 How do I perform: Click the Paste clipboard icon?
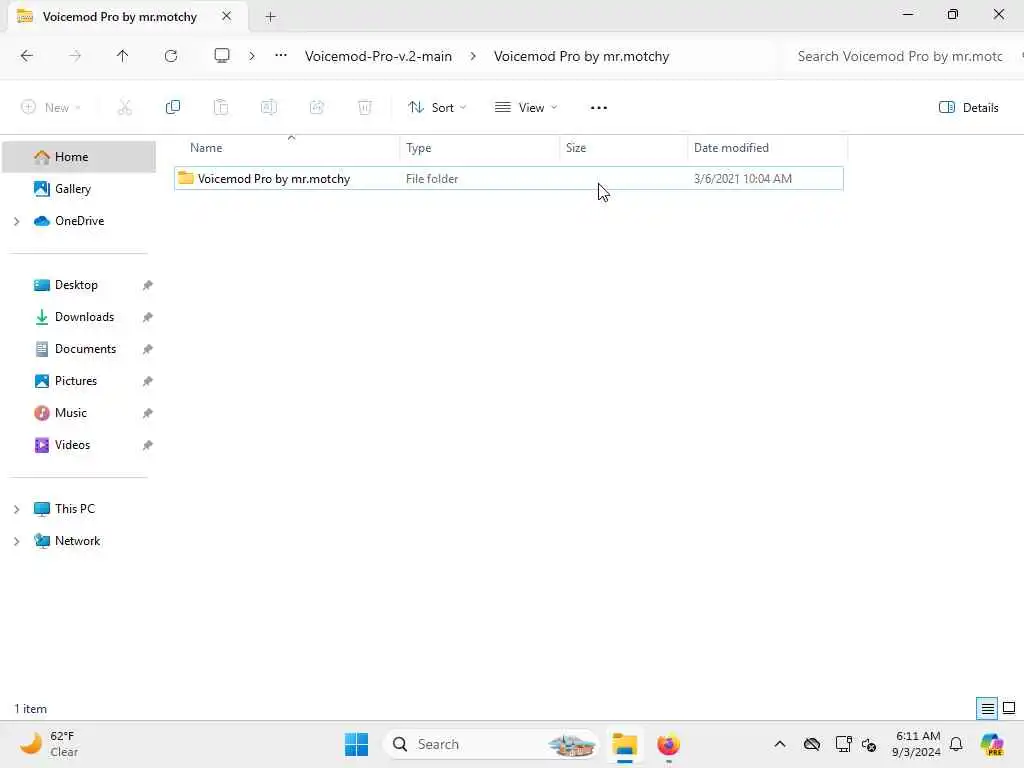tap(221, 108)
